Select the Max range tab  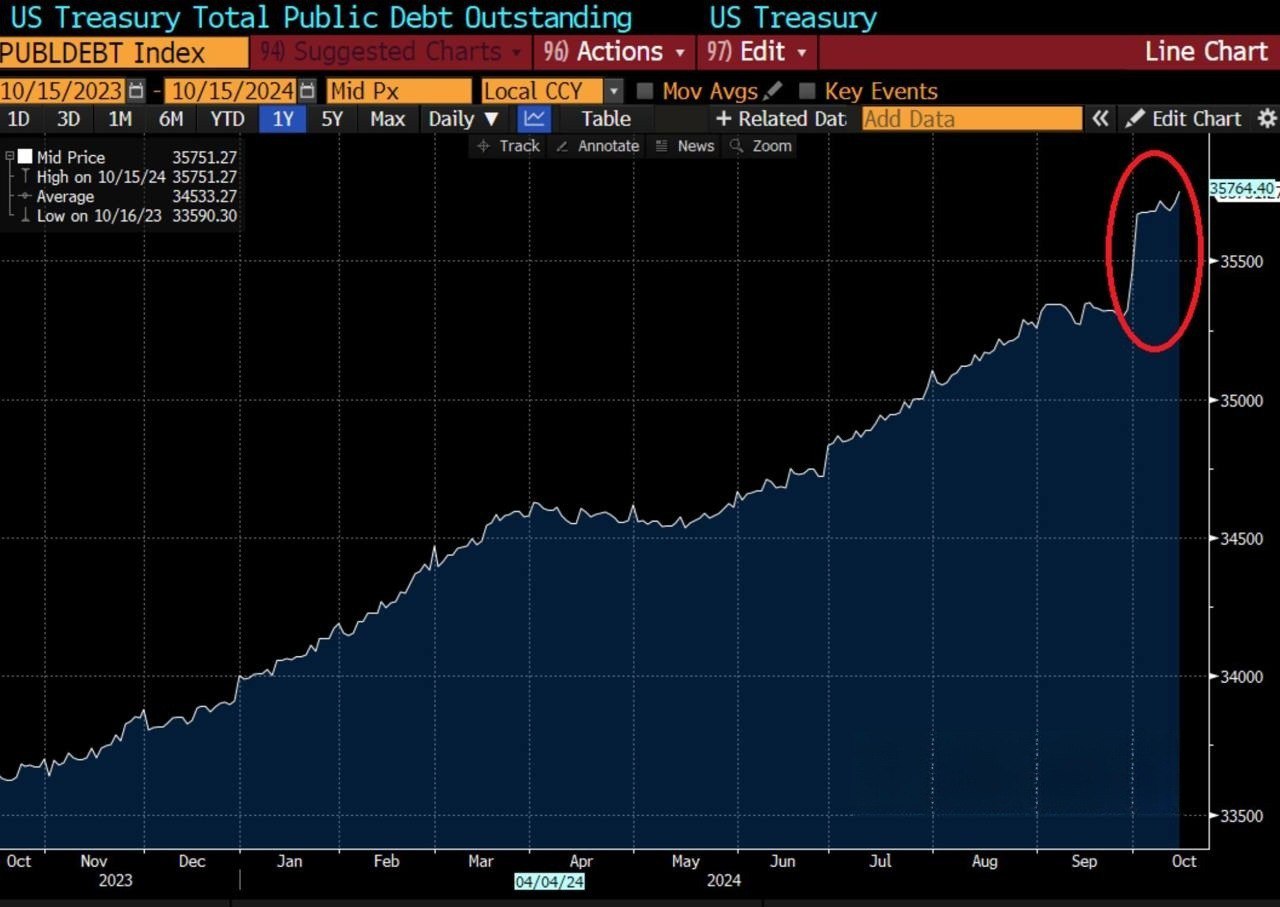coord(387,118)
